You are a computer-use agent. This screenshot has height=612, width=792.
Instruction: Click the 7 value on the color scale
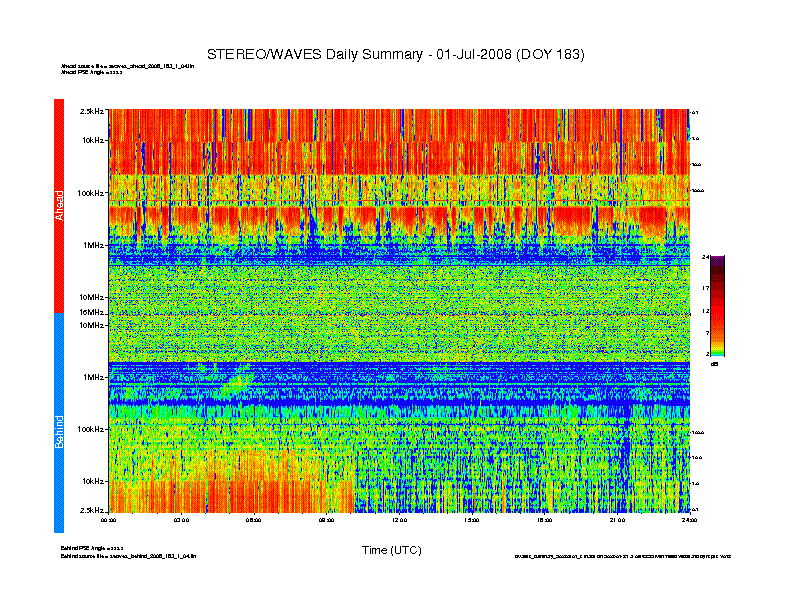tap(707, 333)
